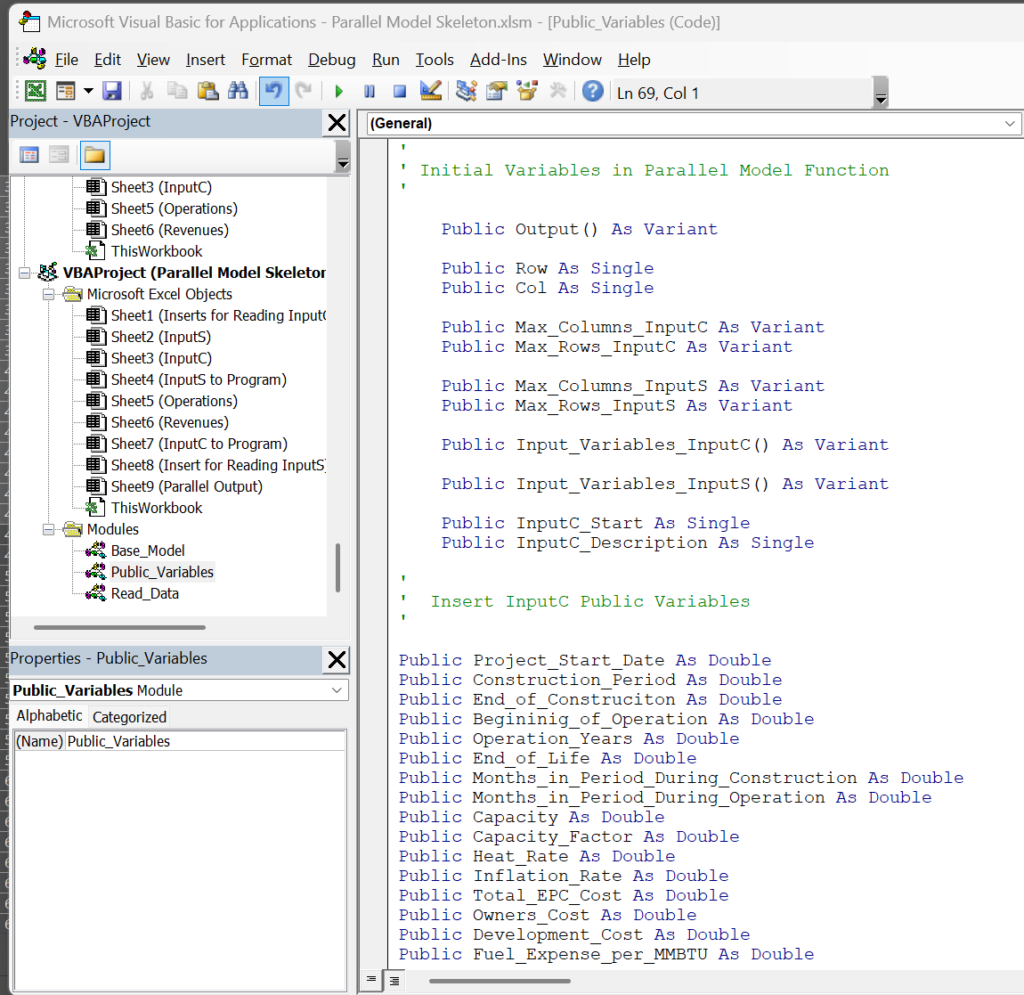The width and height of the screenshot is (1024, 995).
Task: Open the Window menu
Action: (572, 59)
